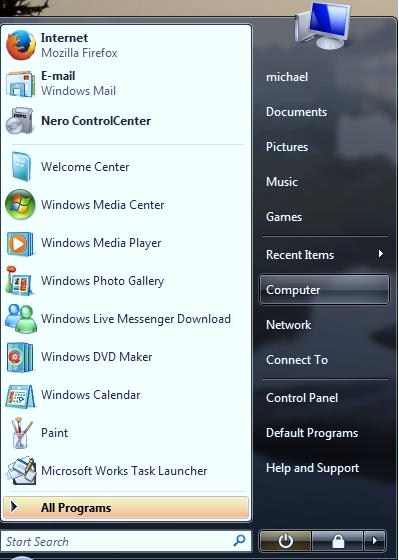Click the power button icon
Viewport: 399px width, 560px height.
point(285,541)
